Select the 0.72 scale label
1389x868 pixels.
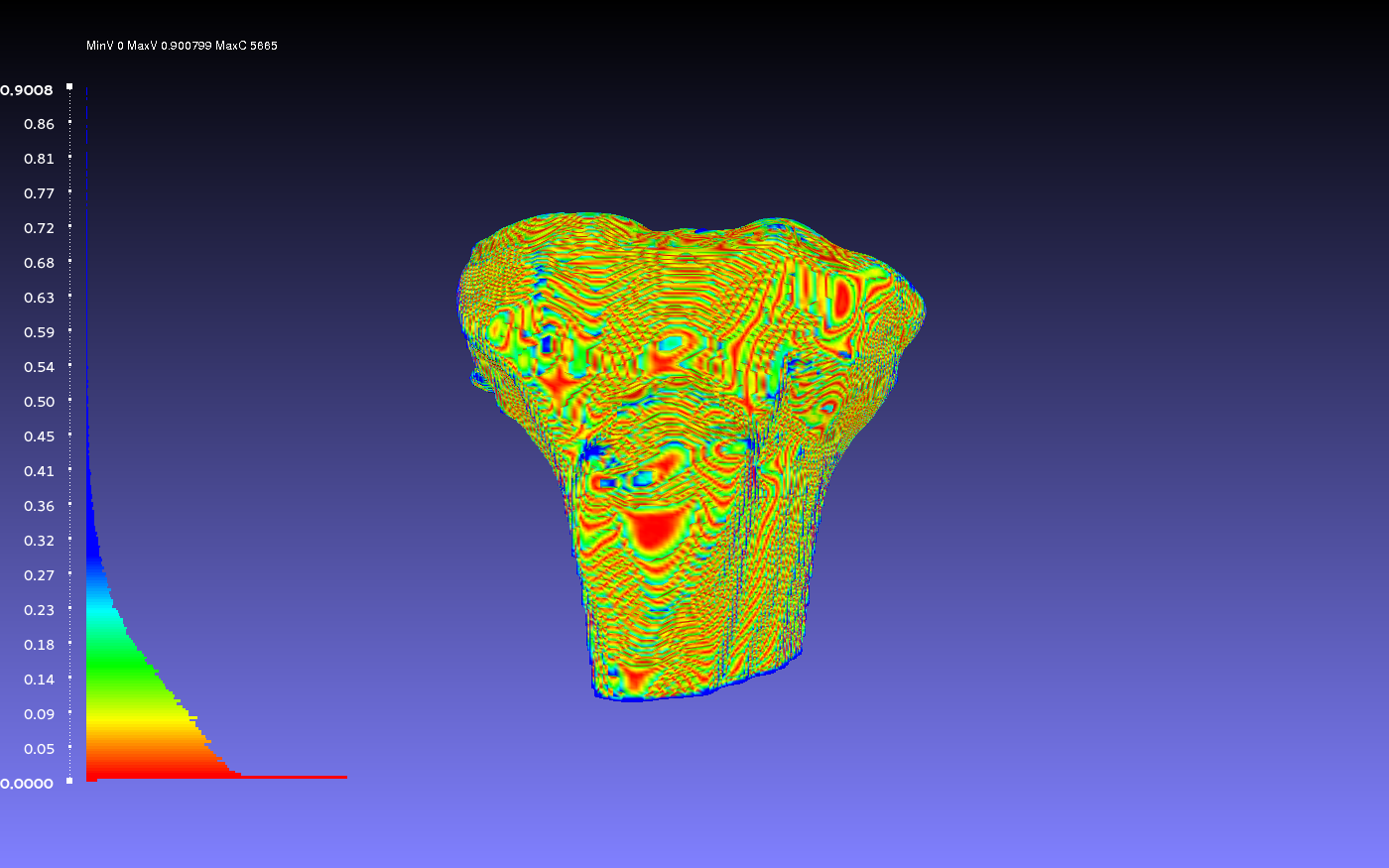click(40, 228)
